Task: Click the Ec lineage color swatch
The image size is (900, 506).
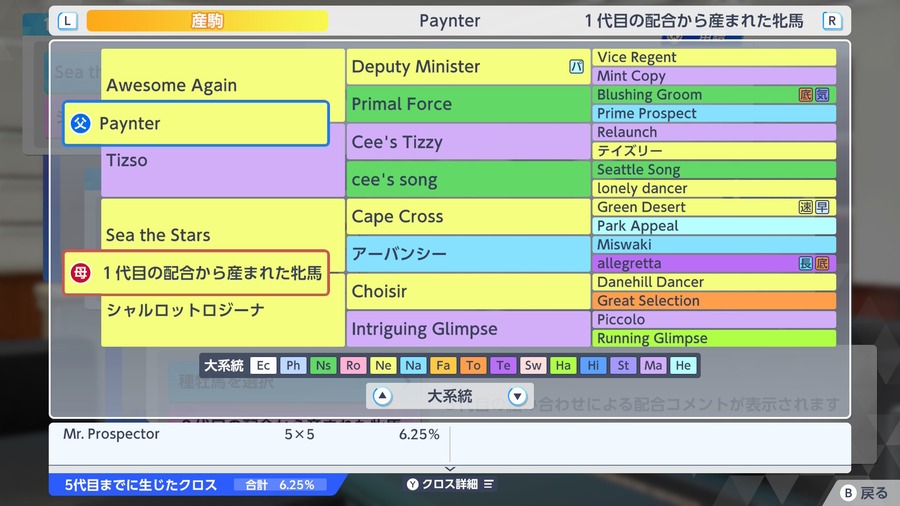Action: click(x=263, y=365)
